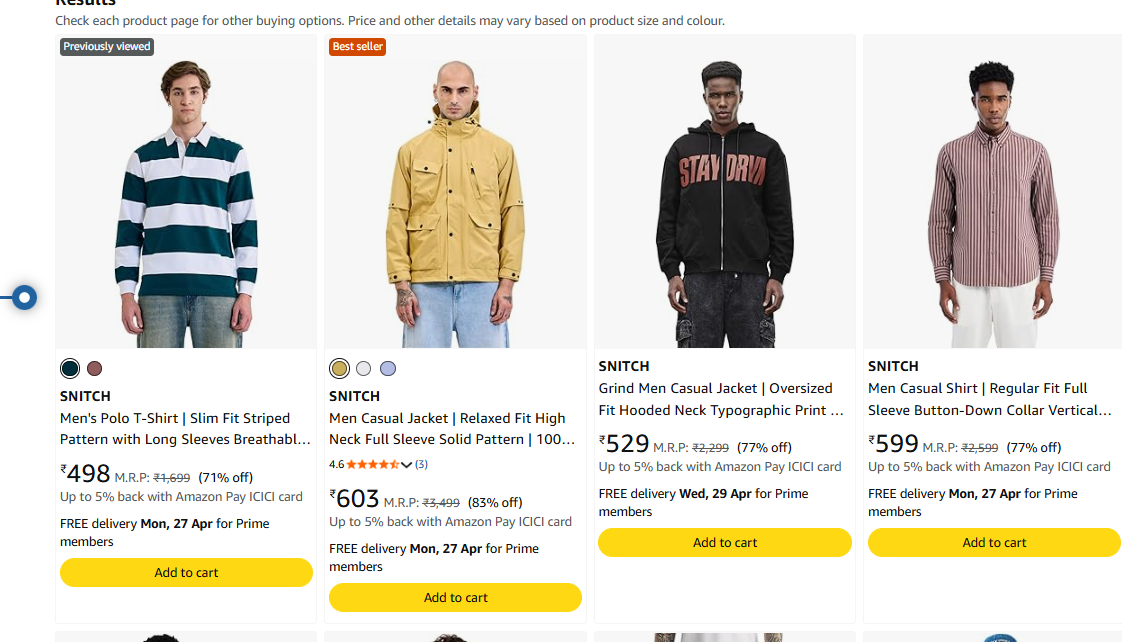Click the Previously viewed label

107,47
